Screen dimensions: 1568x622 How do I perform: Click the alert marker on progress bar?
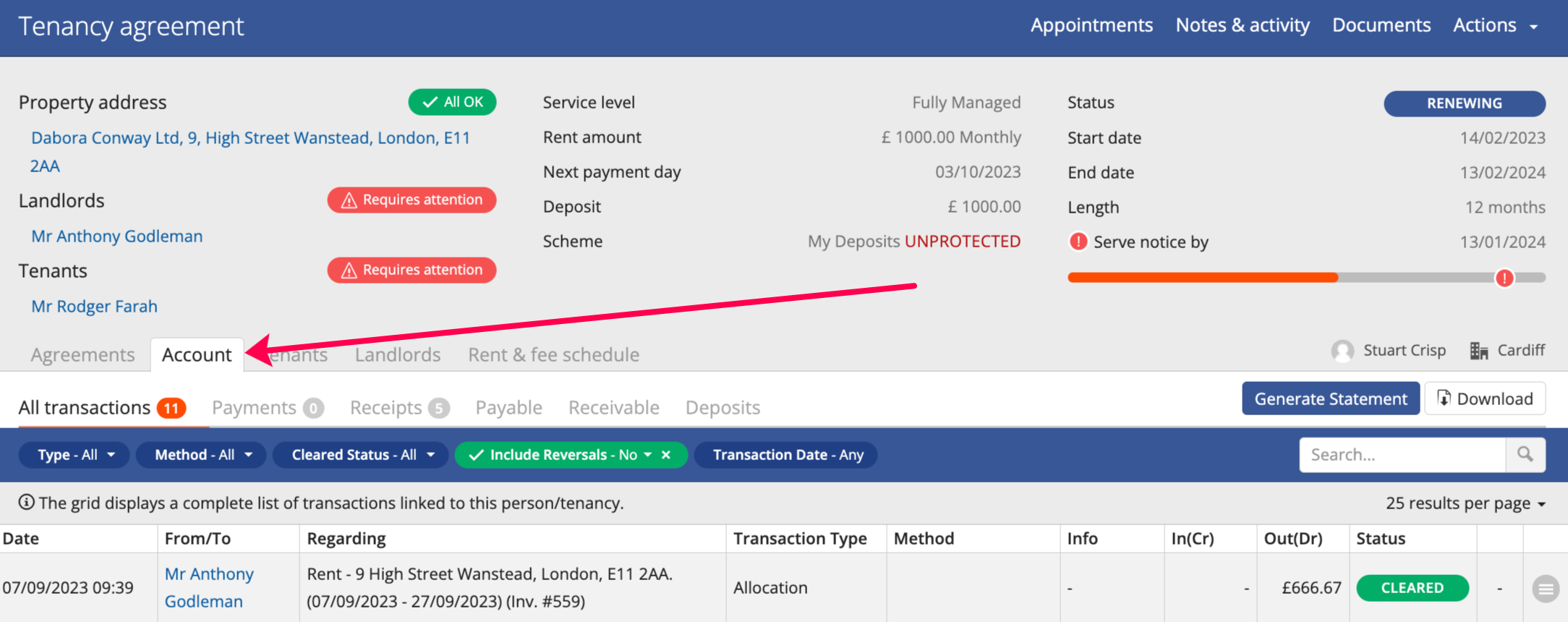1504,278
